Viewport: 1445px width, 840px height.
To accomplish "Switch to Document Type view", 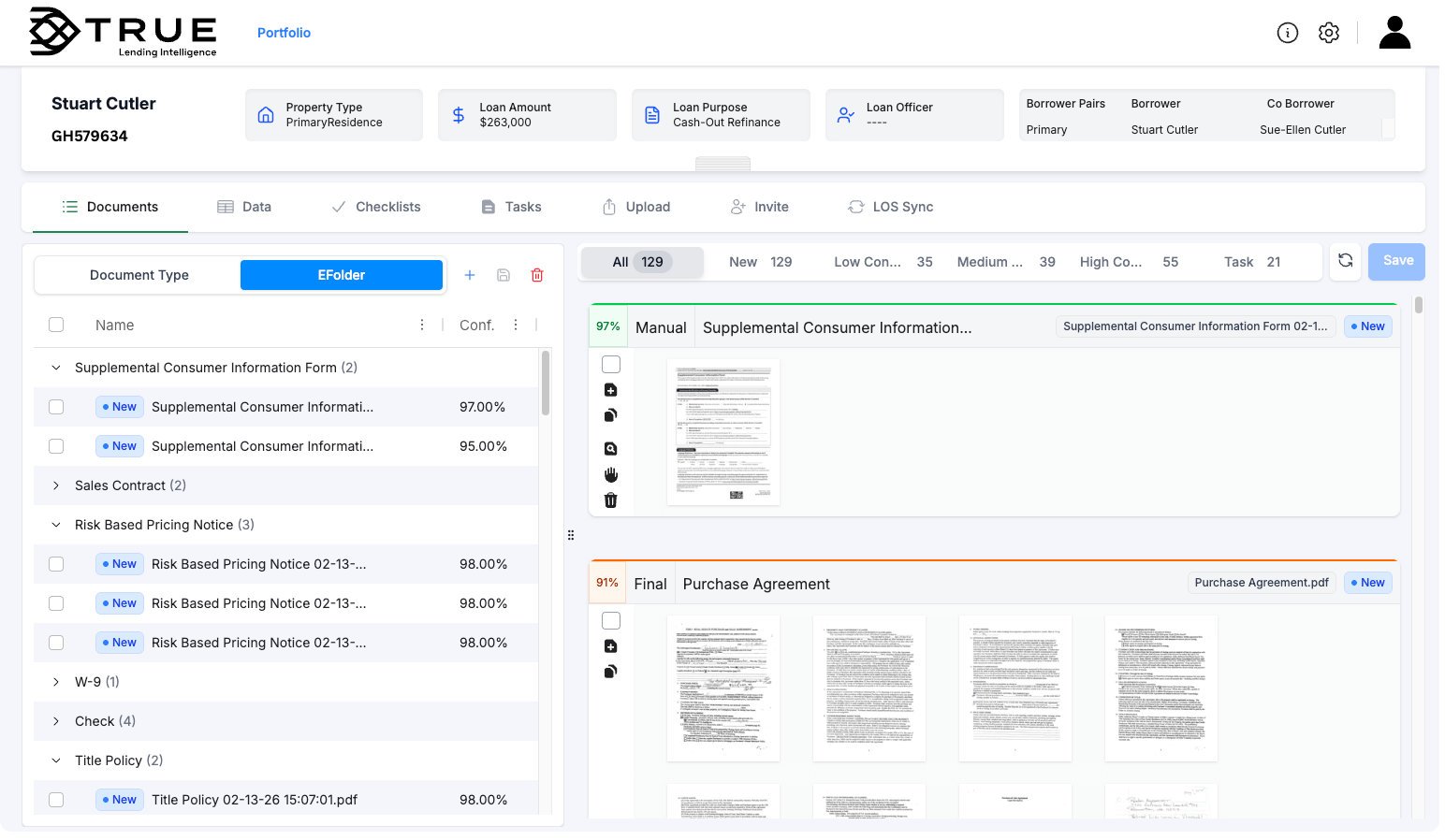I will click(x=138, y=274).
